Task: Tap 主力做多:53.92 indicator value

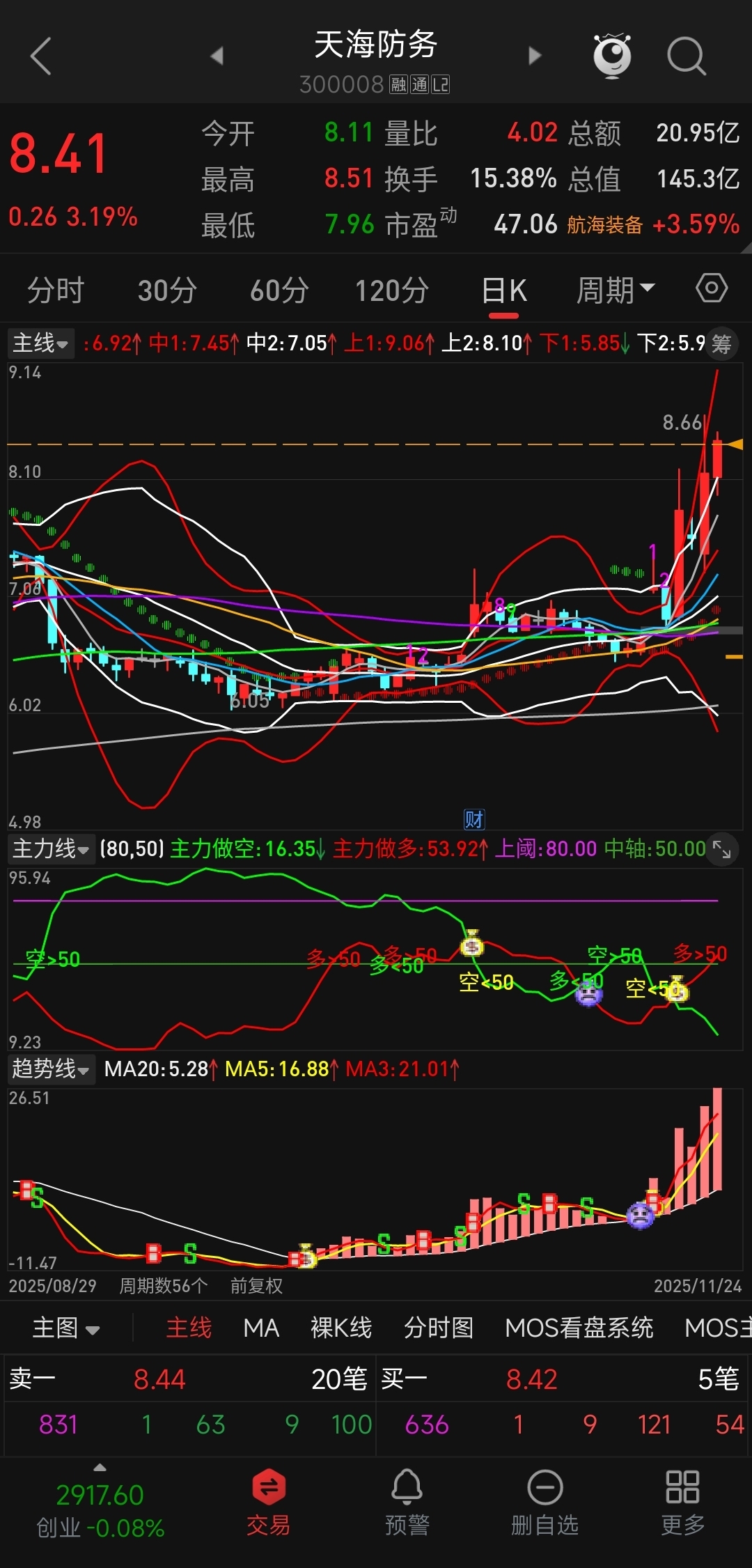Action: coord(410,848)
